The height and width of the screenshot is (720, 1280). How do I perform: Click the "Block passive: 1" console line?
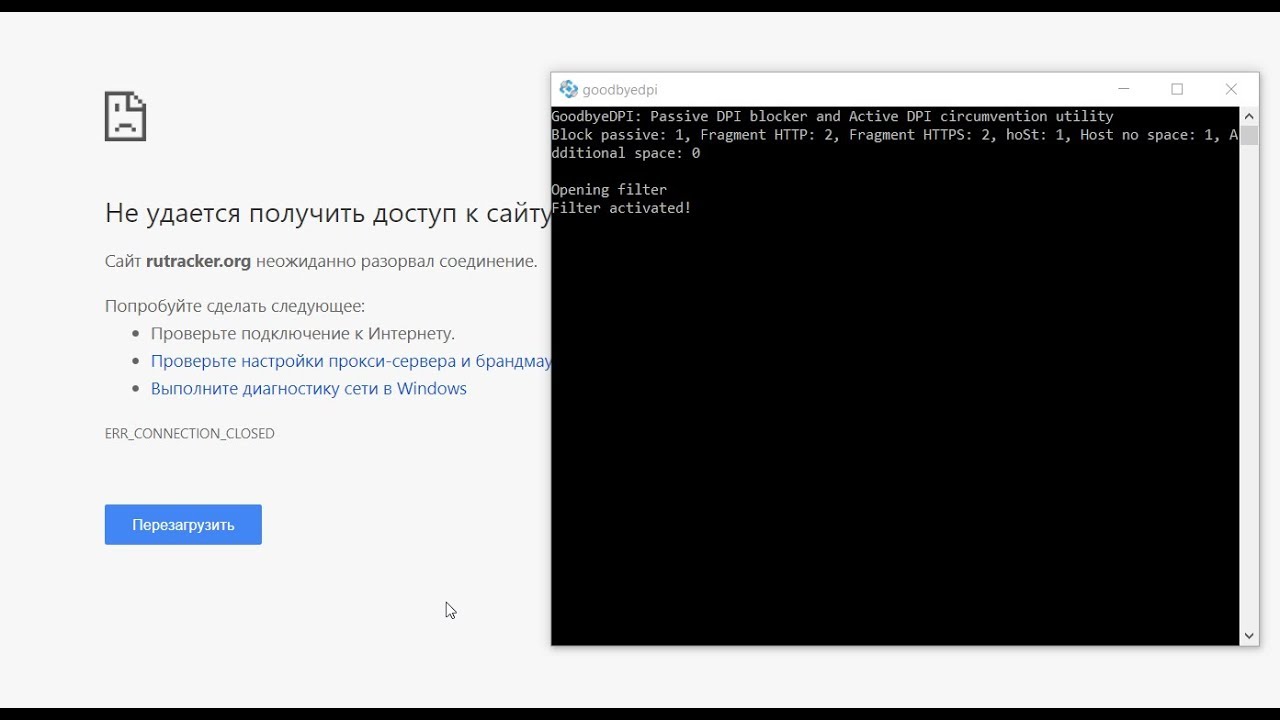894,144
